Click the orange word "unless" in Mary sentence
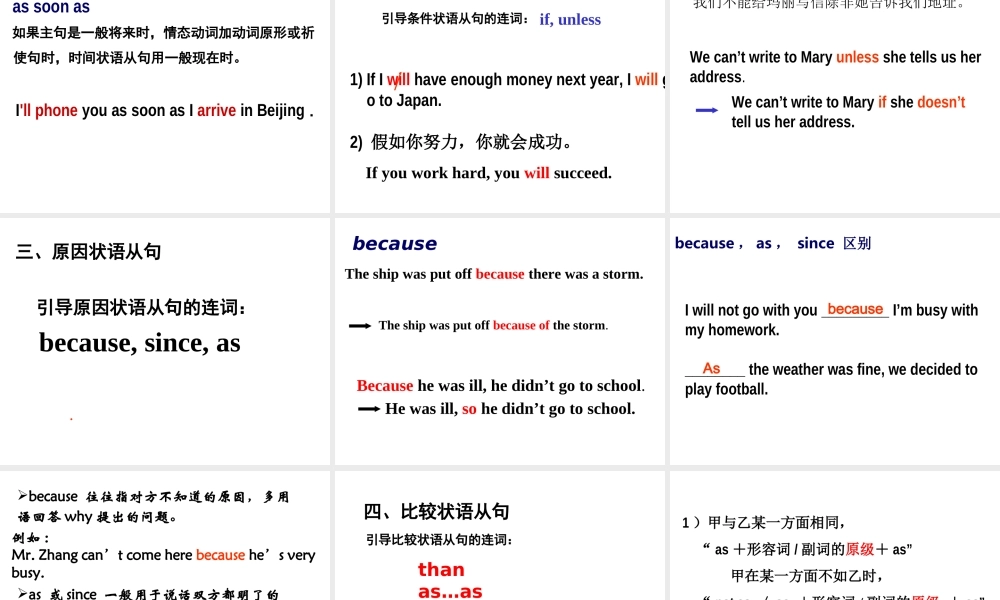This screenshot has height=600, width=1000. point(857,57)
